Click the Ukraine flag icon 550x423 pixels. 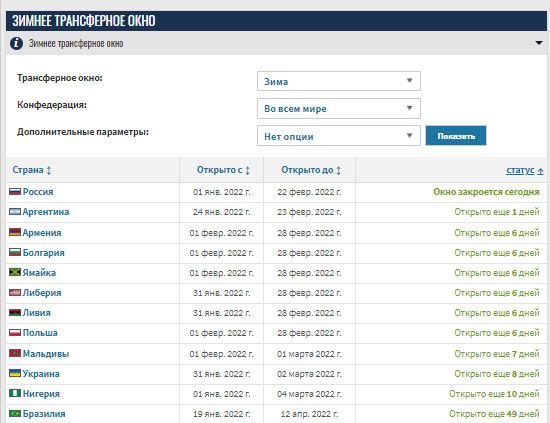[x=15, y=373]
